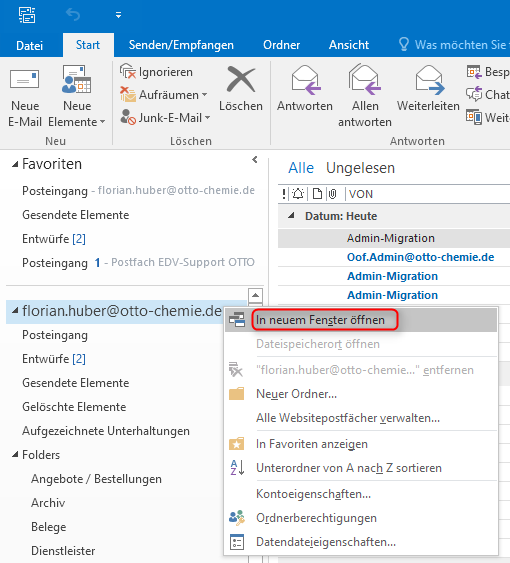Filter by Ungelesen messages
The height and width of the screenshot is (563, 510).
click(x=360, y=168)
